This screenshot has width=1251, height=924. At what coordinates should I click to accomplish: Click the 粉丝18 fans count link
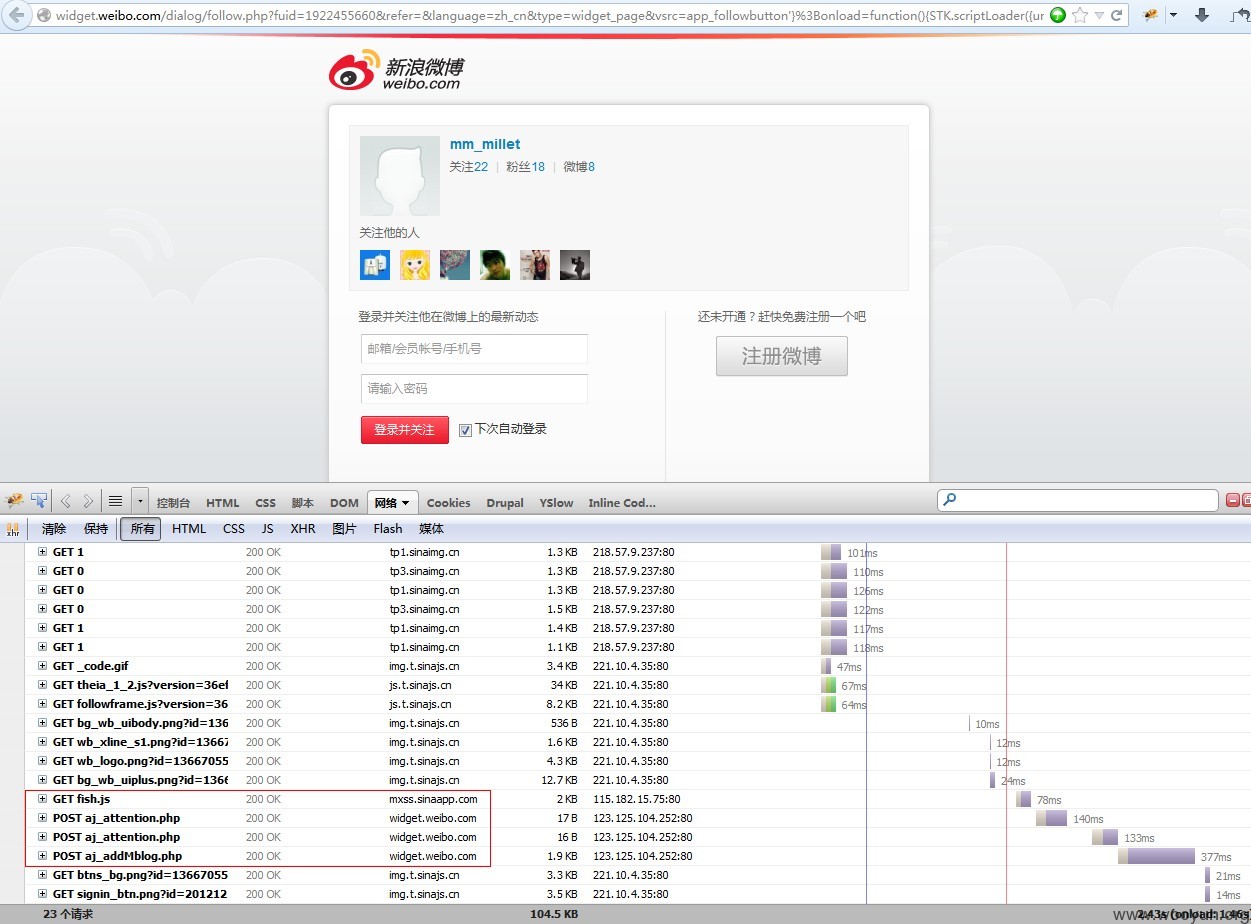pos(526,167)
